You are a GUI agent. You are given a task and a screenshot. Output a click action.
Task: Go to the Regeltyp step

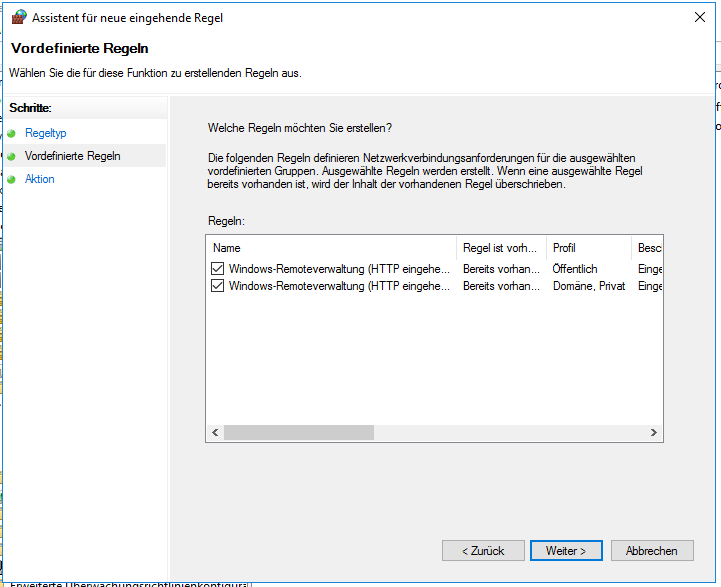(46, 133)
